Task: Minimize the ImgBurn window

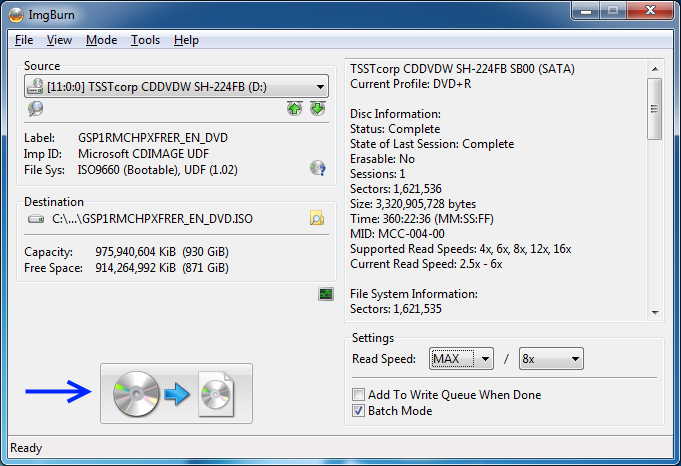Action: coord(586,11)
